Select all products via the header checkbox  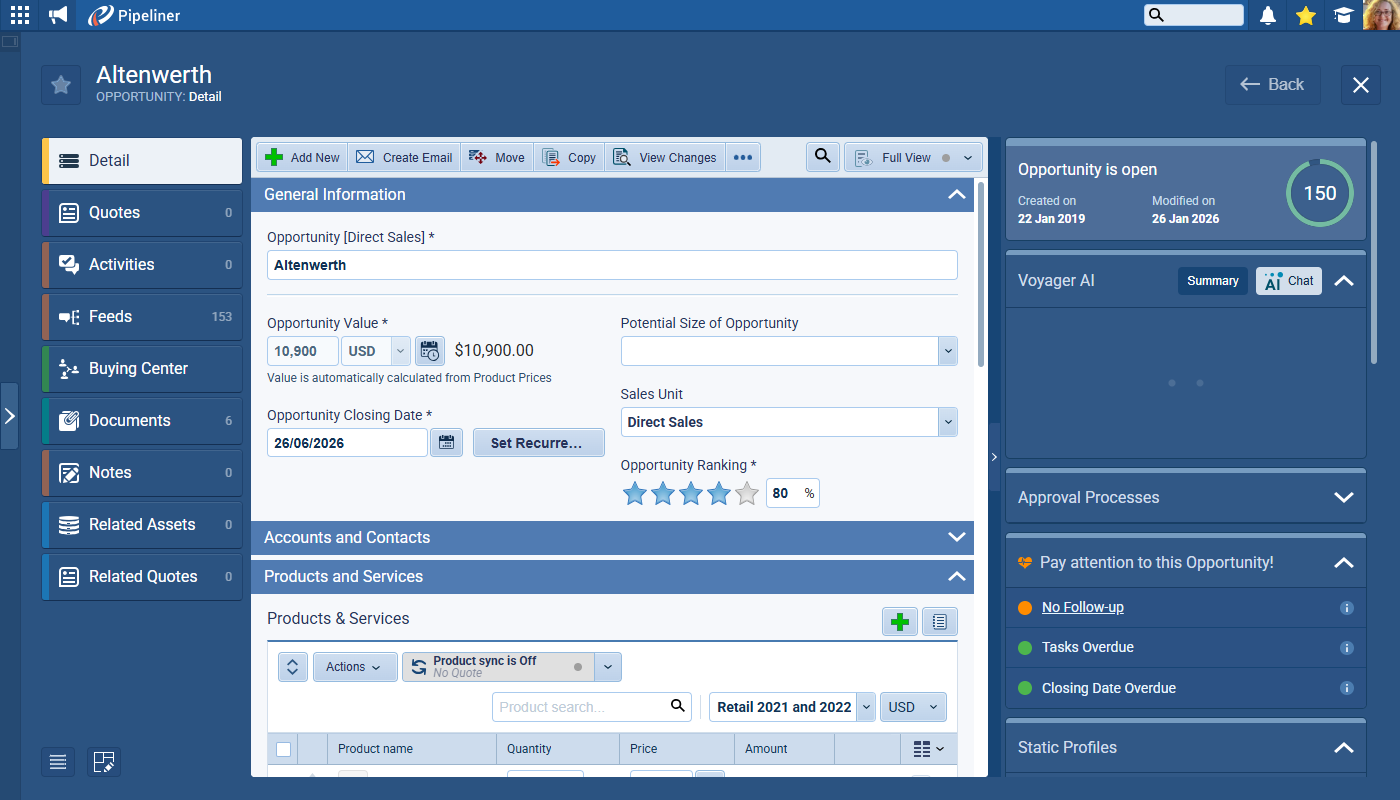[283, 748]
